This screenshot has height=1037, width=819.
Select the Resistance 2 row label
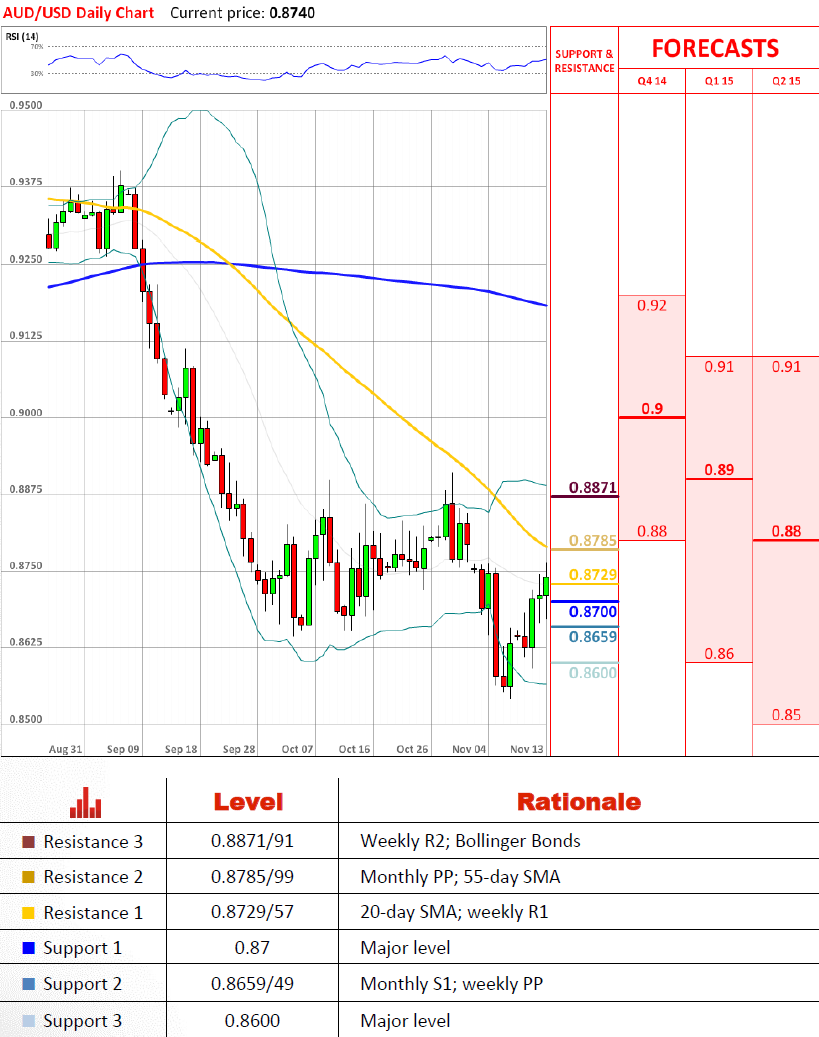click(x=93, y=877)
